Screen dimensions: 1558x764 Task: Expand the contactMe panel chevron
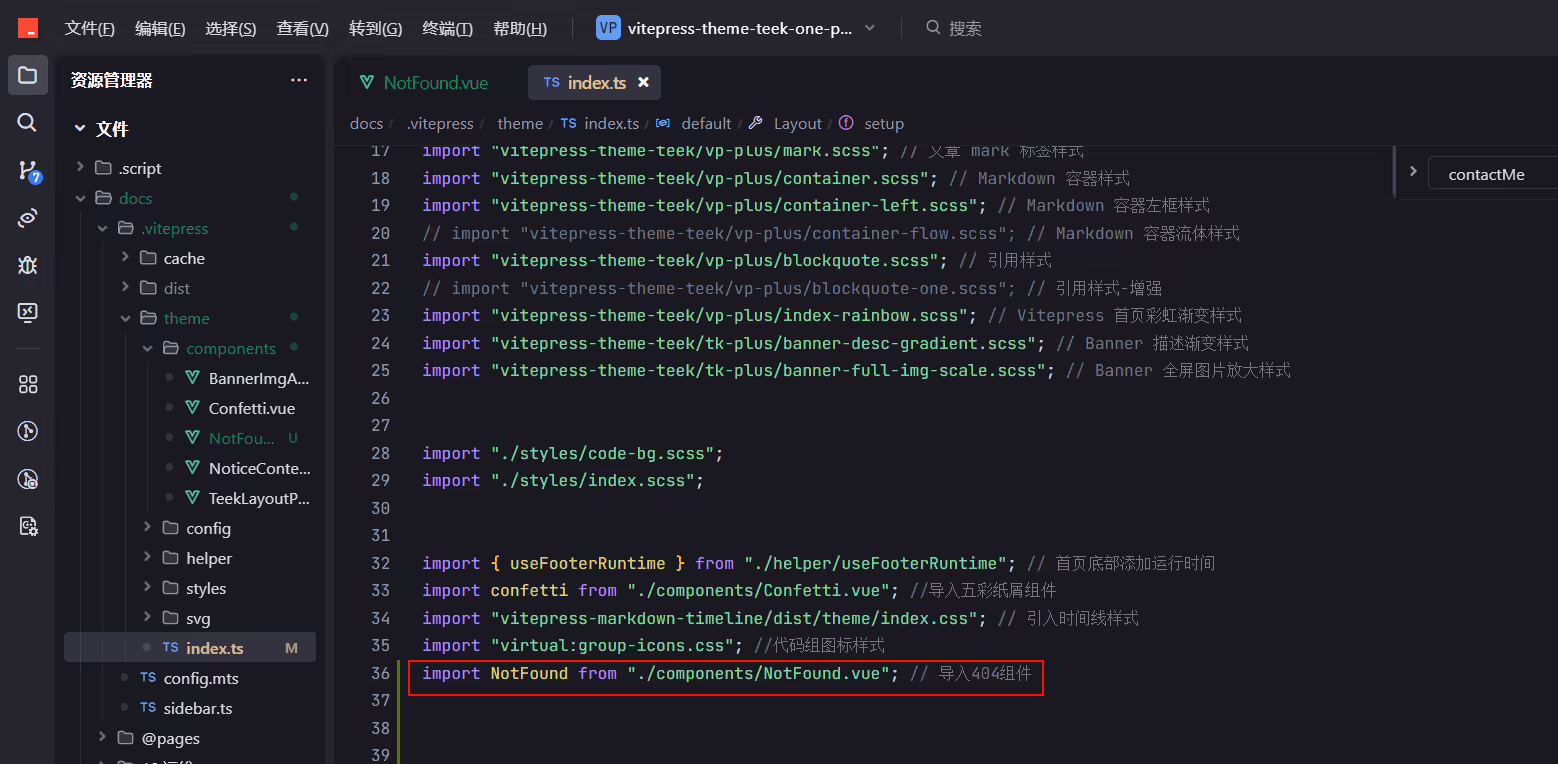click(x=1413, y=171)
